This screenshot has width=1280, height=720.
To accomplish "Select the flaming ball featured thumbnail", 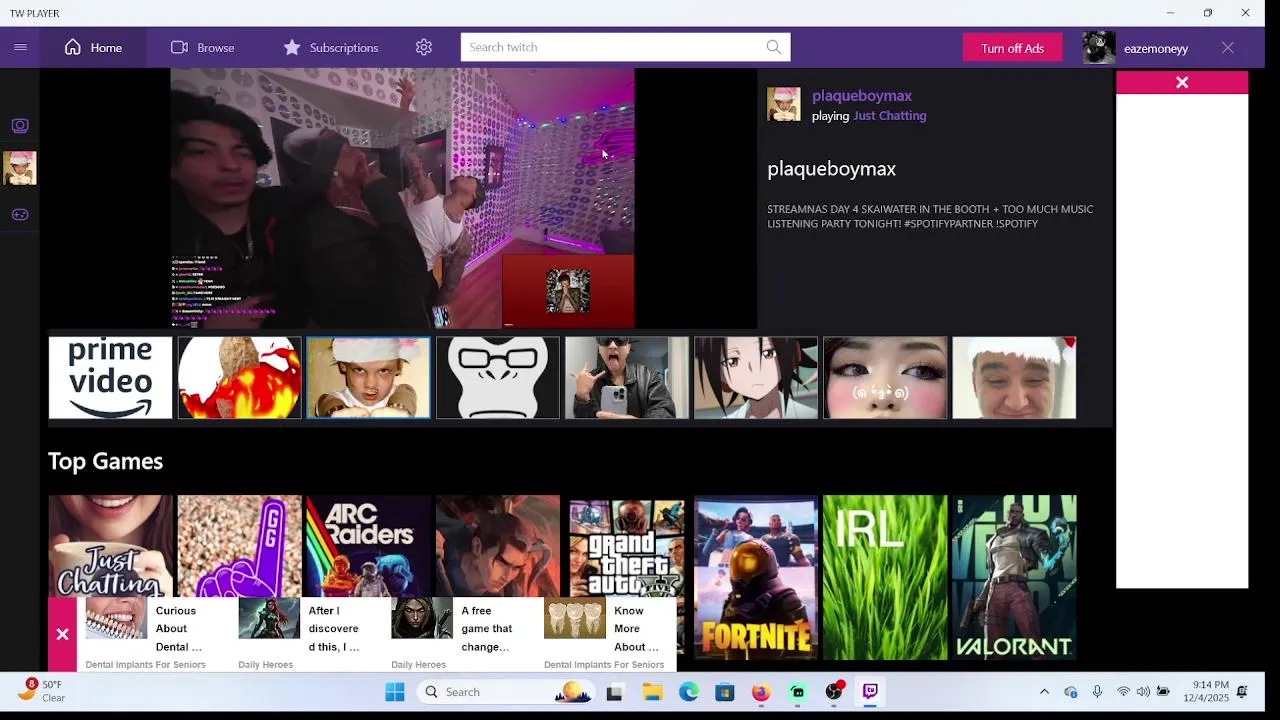I will (239, 378).
